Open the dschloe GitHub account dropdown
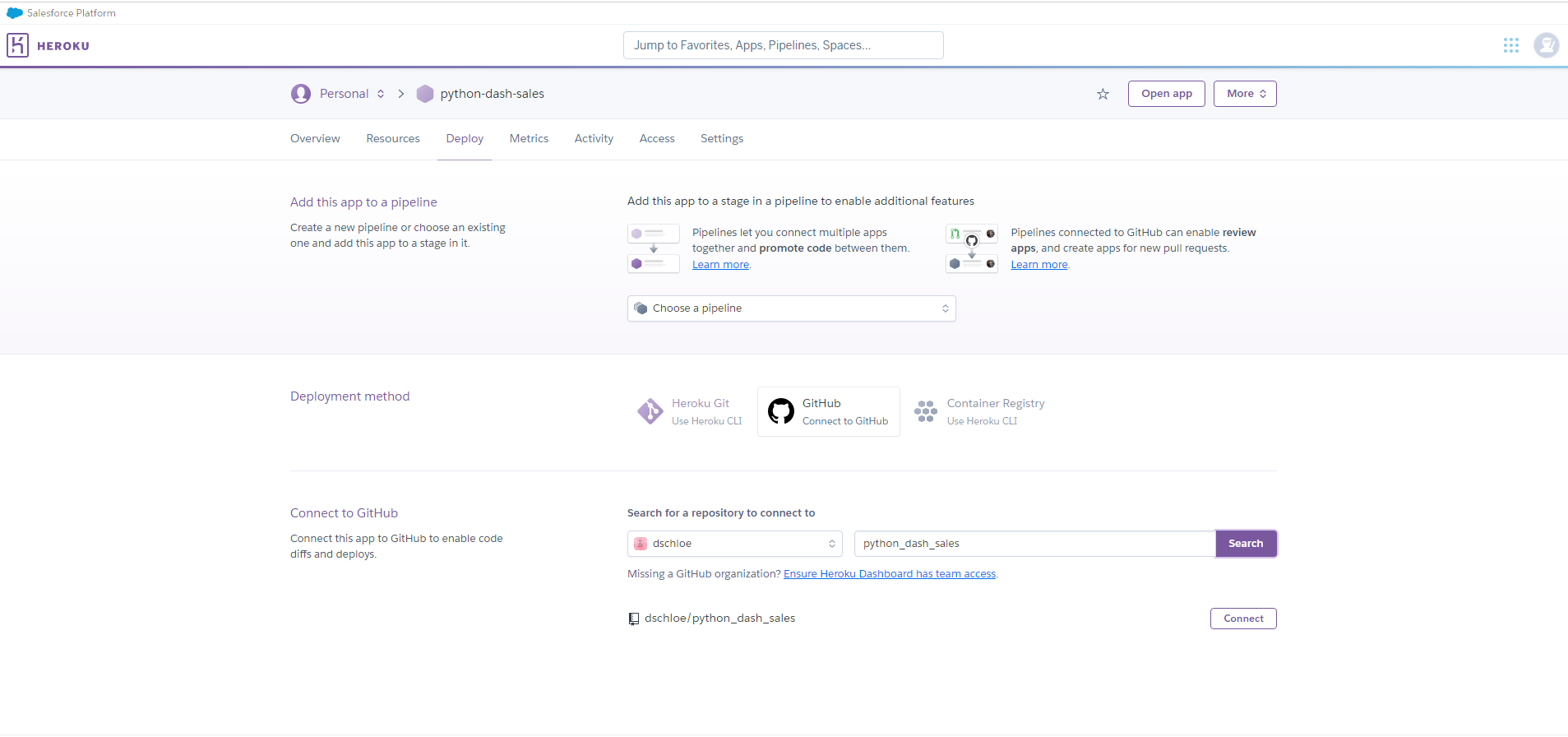Screen dimensions: 1568x737 click(x=734, y=544)
